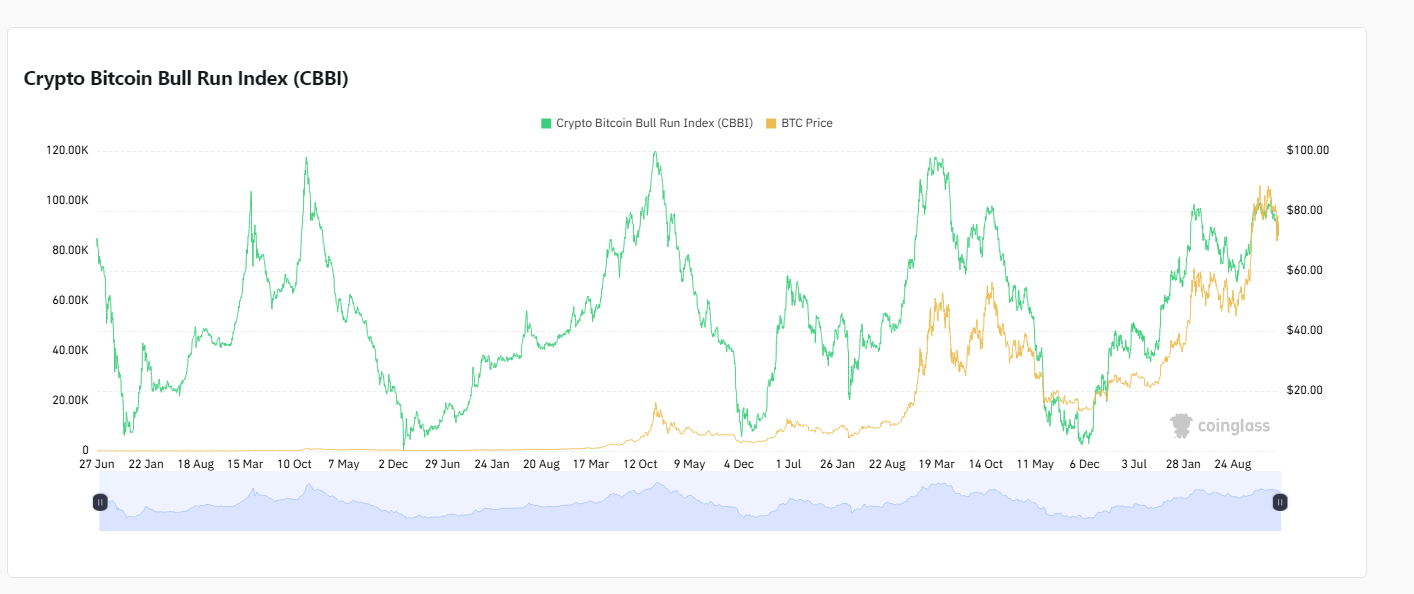This screenshot has height=594, width=1414.
Task: Click the '120.00K' left axis label
Action: 67,150
